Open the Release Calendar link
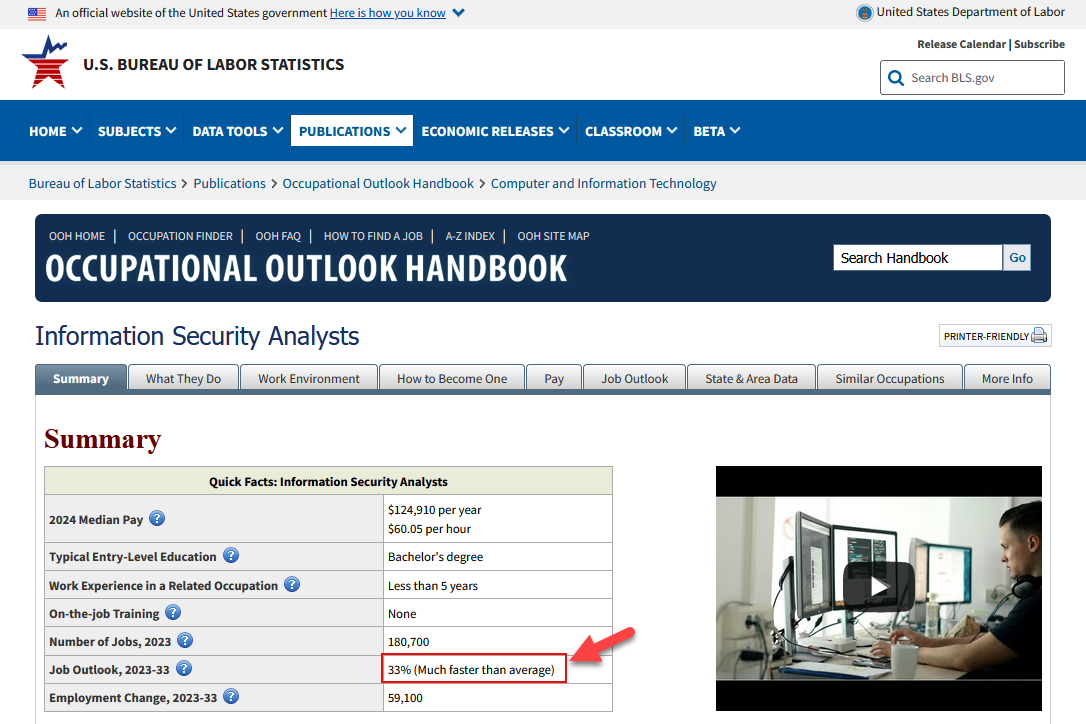This screenshot has height=724, width=1086. click(961, 44)
